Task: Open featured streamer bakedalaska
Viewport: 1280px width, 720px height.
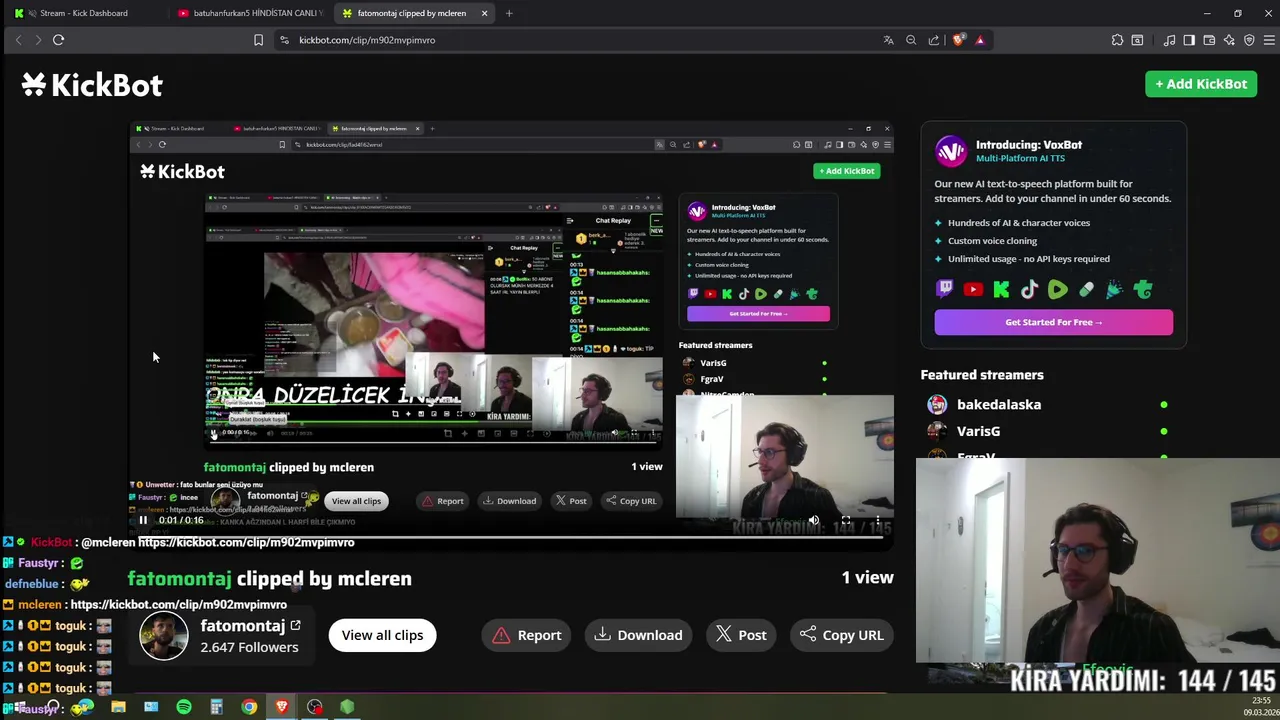Action: click(999, 404)
